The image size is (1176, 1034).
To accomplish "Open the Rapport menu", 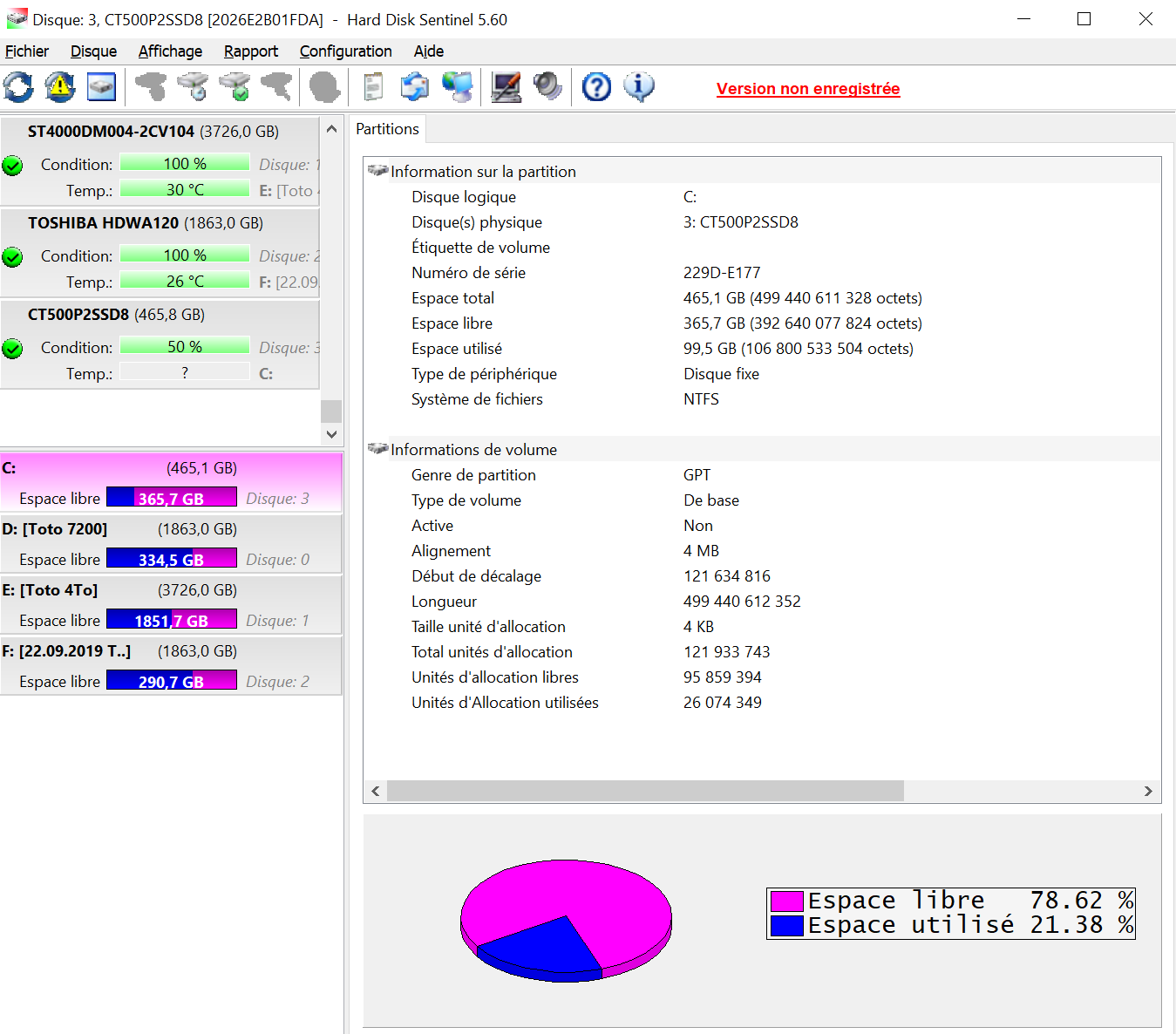I will click(x=251, y=51).
